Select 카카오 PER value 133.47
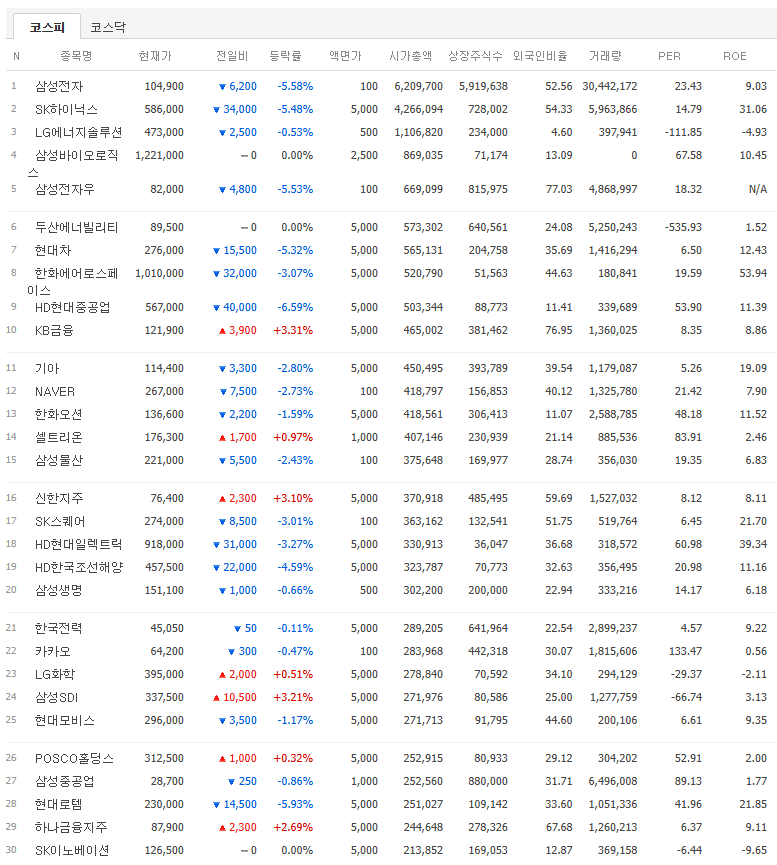The width and height of the screenshot is (777, 865). click(685, 652)
